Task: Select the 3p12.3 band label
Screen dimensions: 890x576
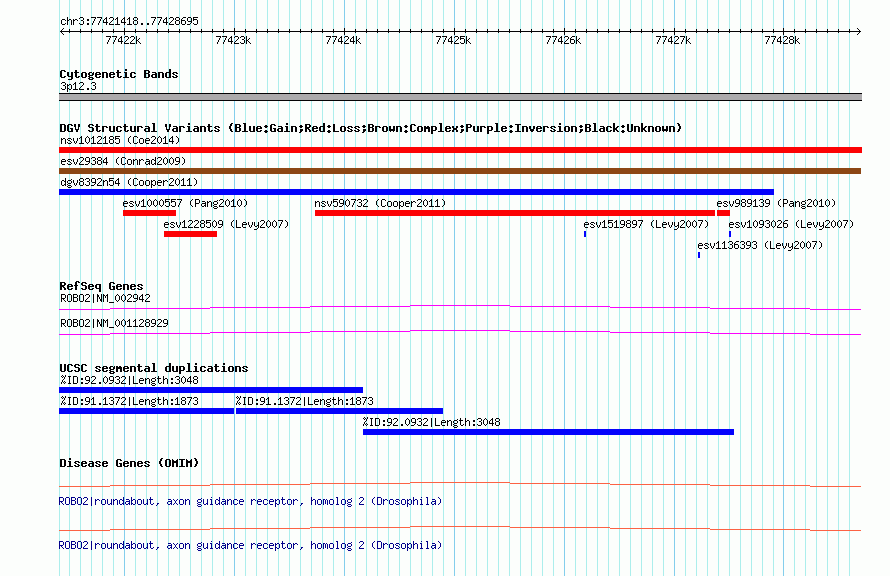Action: click(78, 86)
